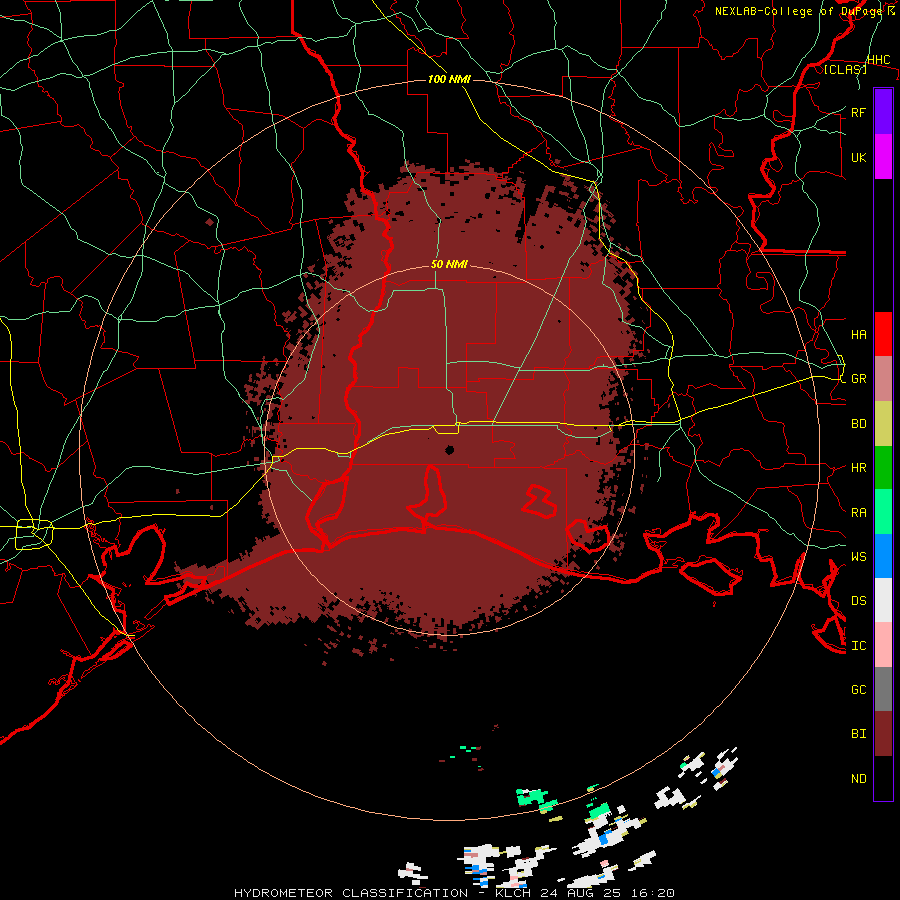Click the IC legend label
The height and width of the screenshot is (900, 900).
tap(858, 646)
